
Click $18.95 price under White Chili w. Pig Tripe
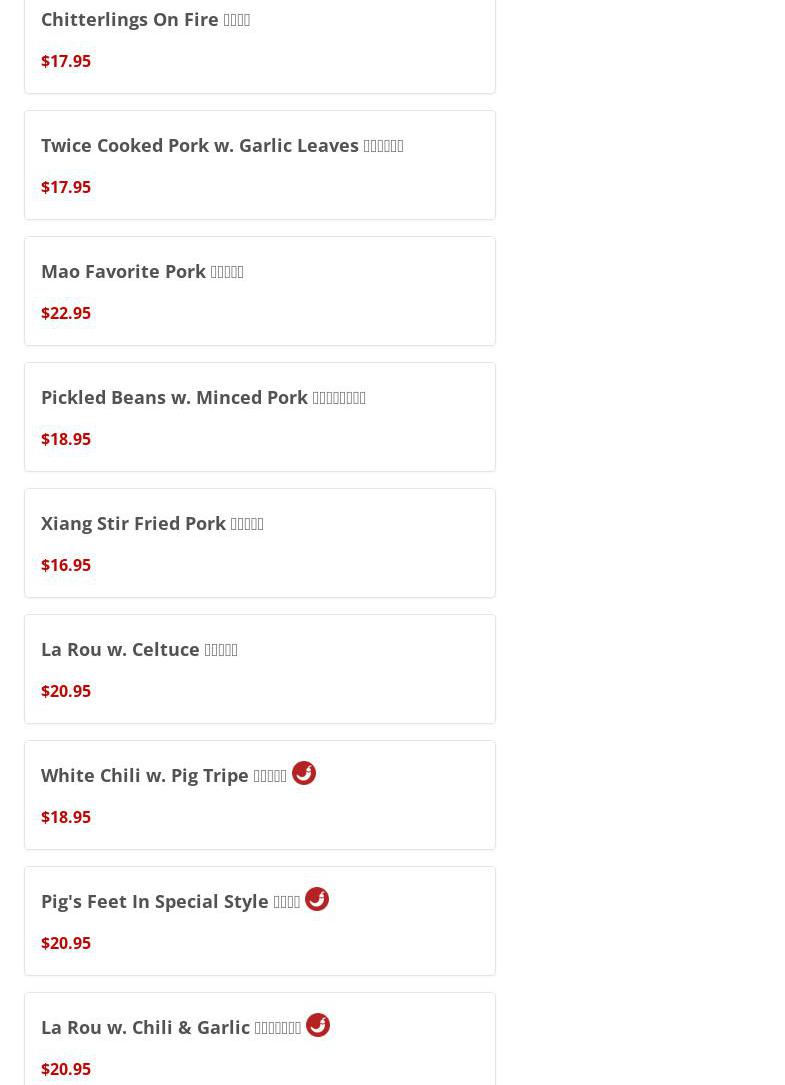click(x=66, y=817)
